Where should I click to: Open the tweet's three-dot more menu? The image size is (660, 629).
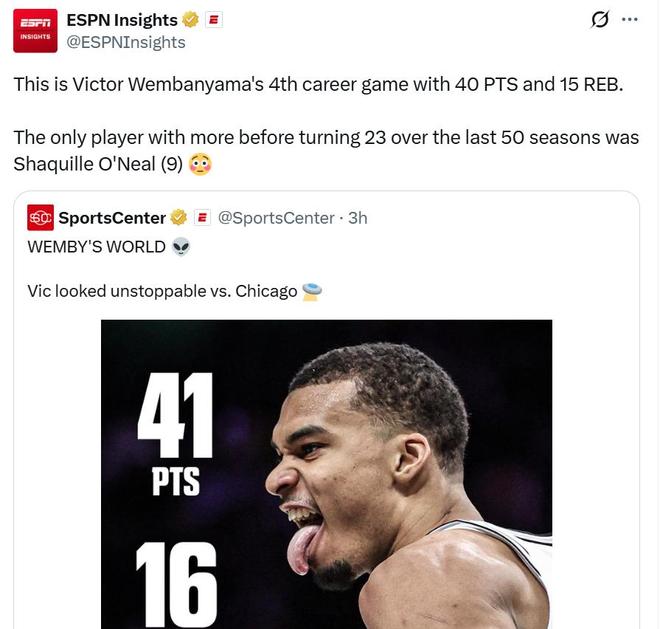(629, 20)
